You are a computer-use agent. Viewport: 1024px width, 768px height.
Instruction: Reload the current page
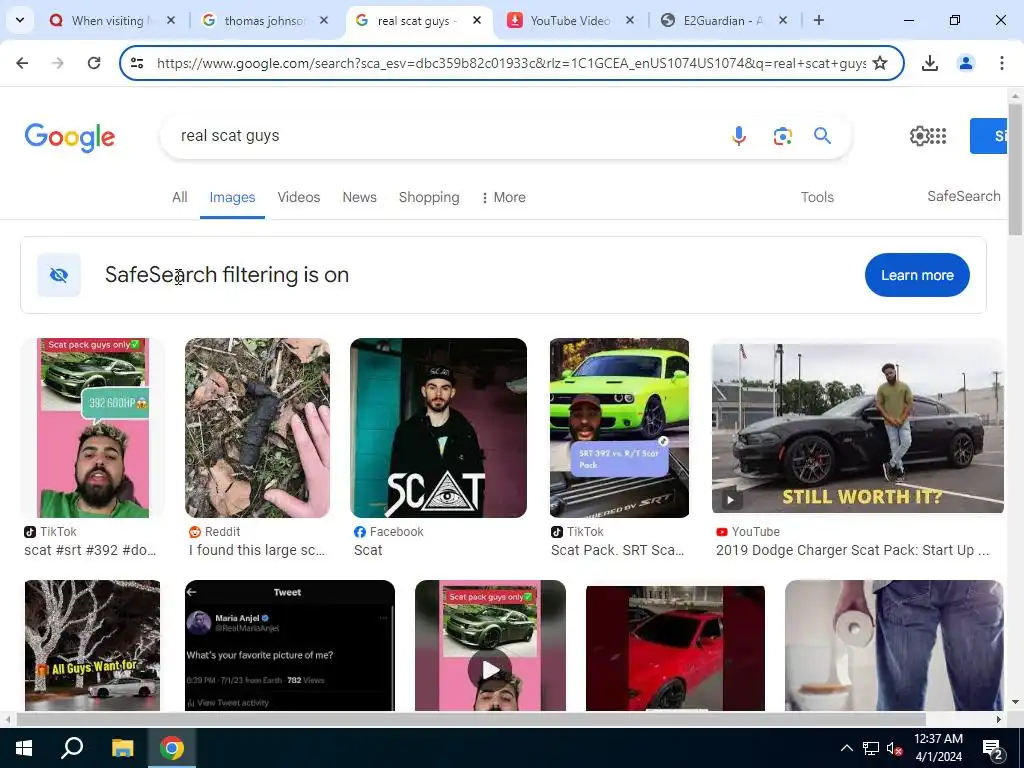pos(94,63)
